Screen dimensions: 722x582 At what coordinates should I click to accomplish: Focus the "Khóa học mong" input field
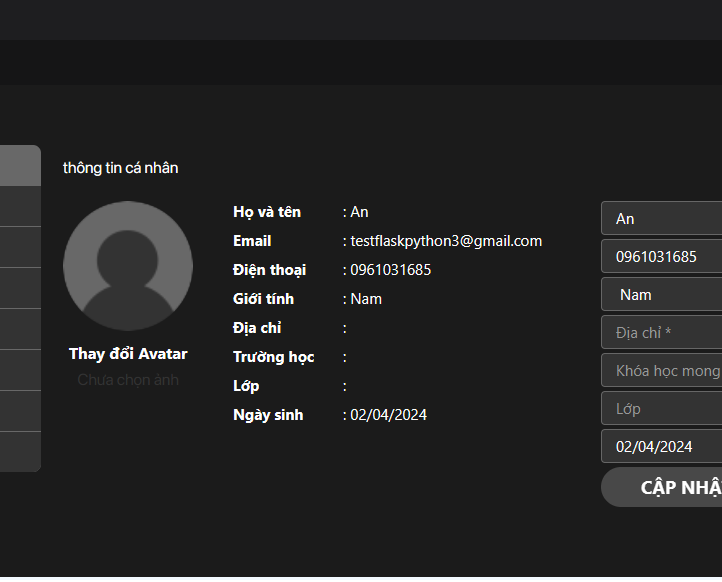tap(661, 370)
